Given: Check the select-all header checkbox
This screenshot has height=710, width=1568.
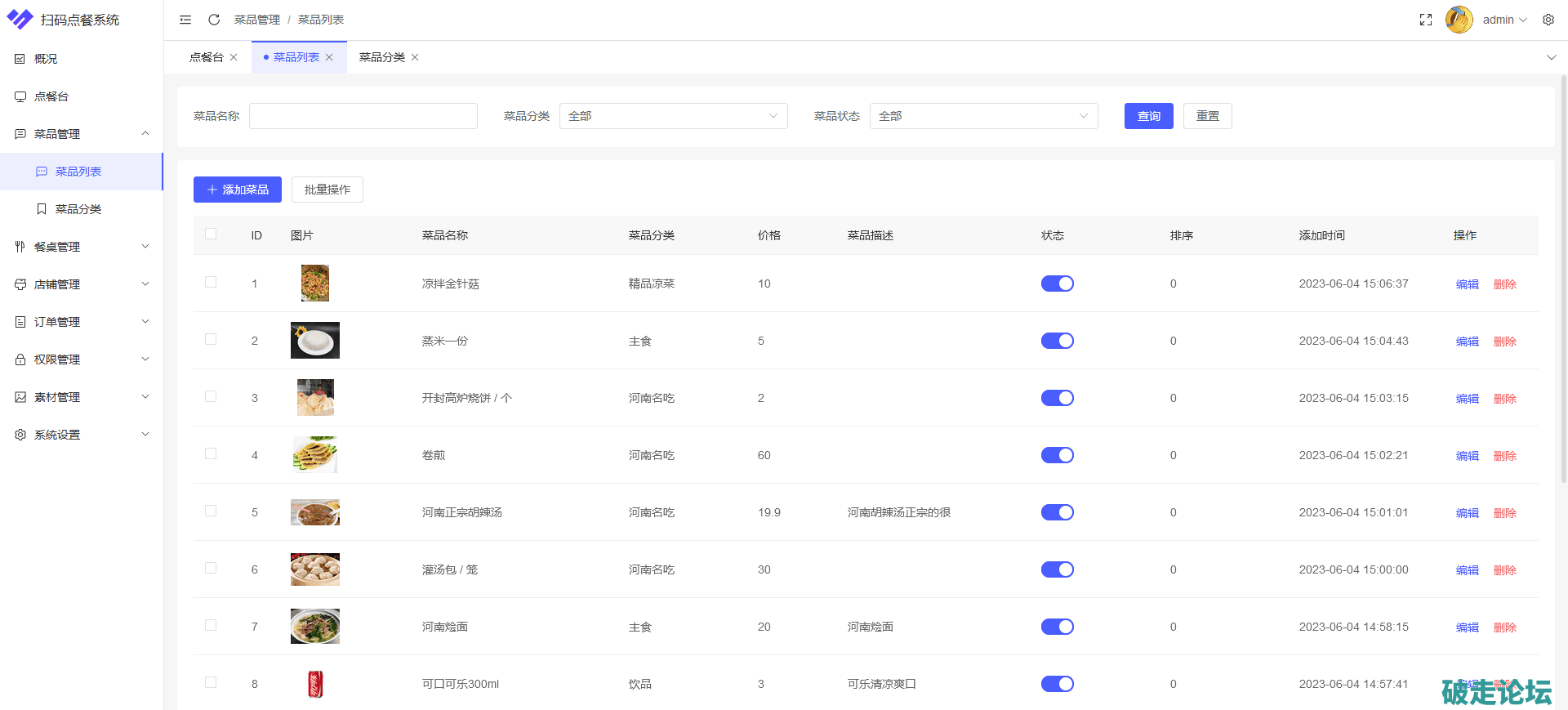Looking at the screenshot, I should (x=211, y=234).
